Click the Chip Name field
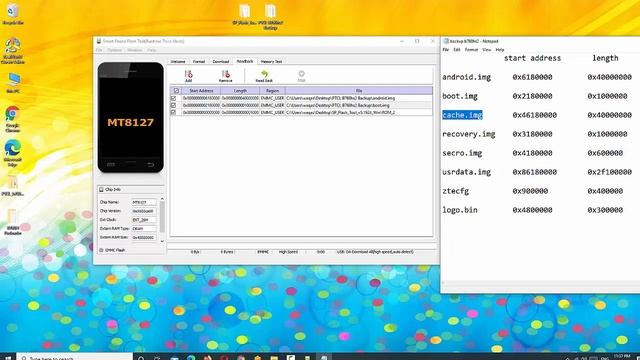This screenshot has width=640, height=360. [x=143, y=202]
